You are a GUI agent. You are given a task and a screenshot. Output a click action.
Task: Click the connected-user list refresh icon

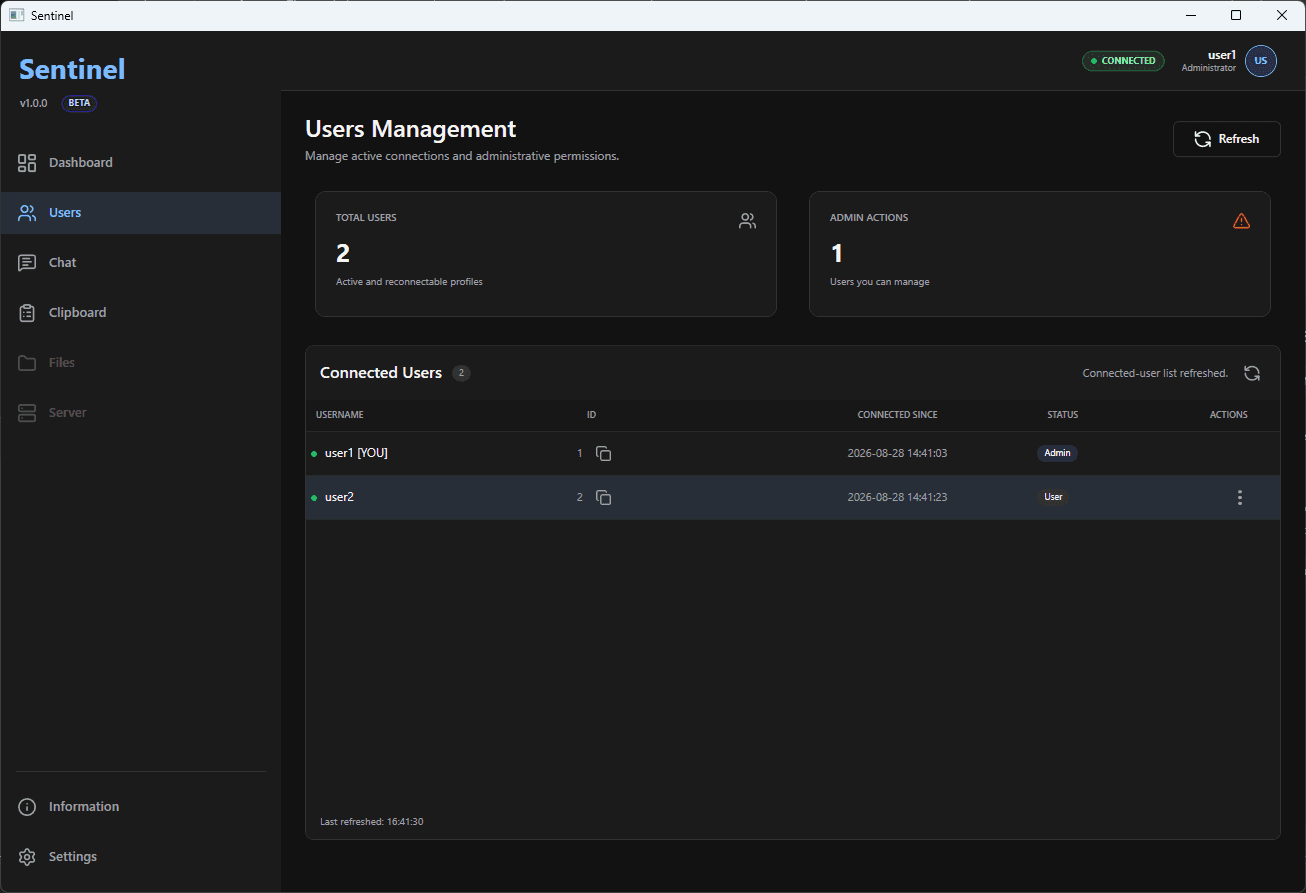click(x=1252, y=373)
